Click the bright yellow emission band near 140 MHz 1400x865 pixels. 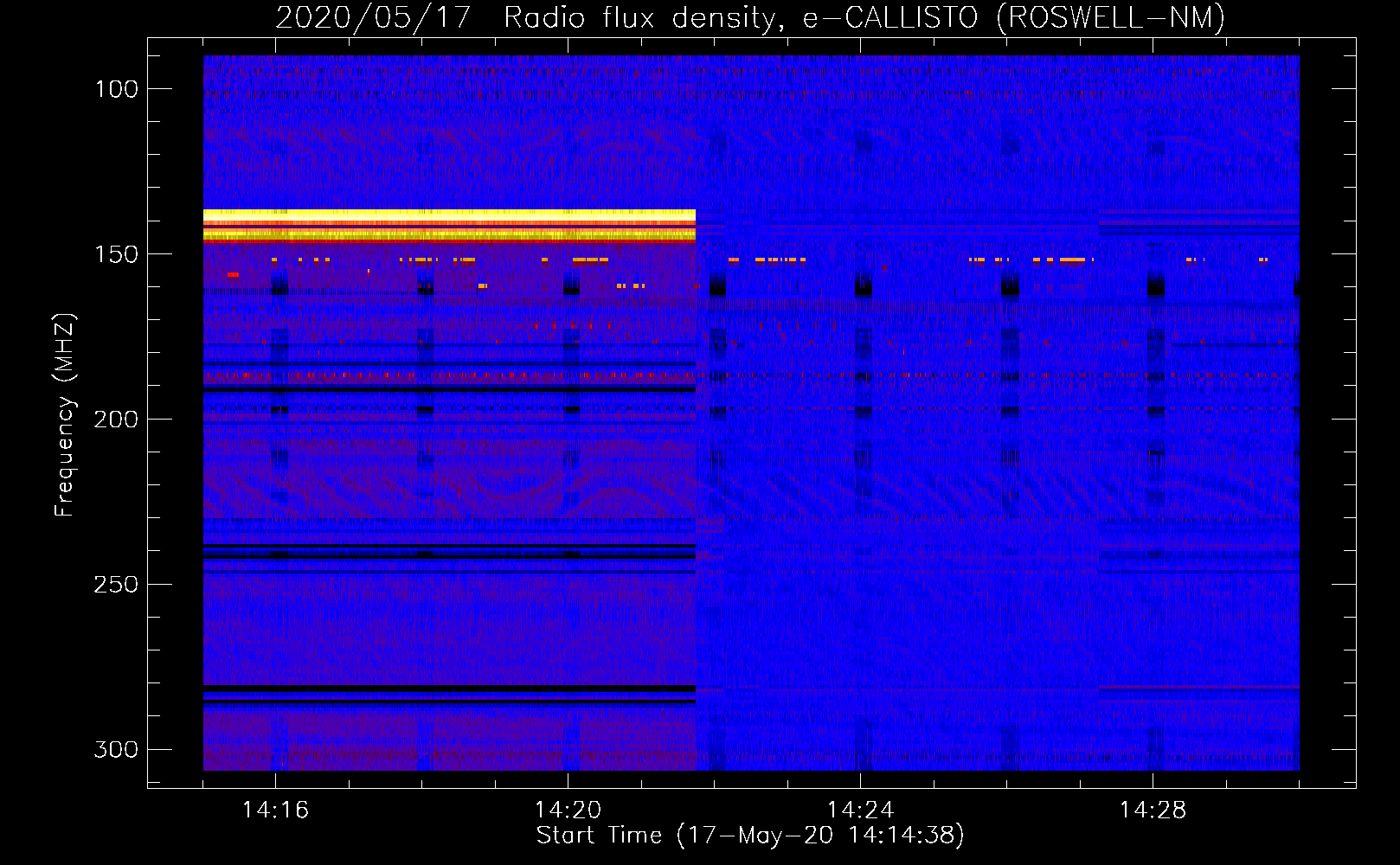click(449, 225)
